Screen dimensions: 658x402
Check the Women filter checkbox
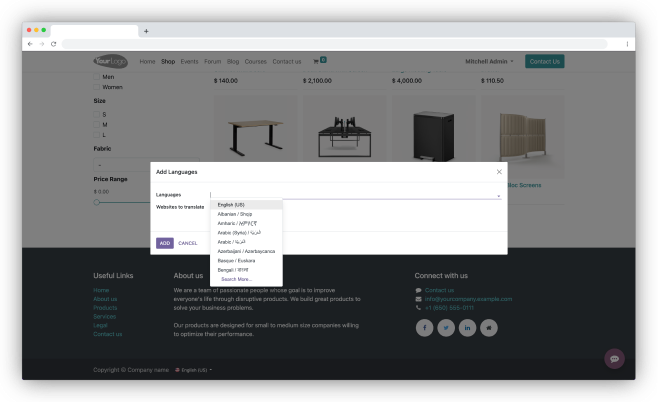(97, 87)
